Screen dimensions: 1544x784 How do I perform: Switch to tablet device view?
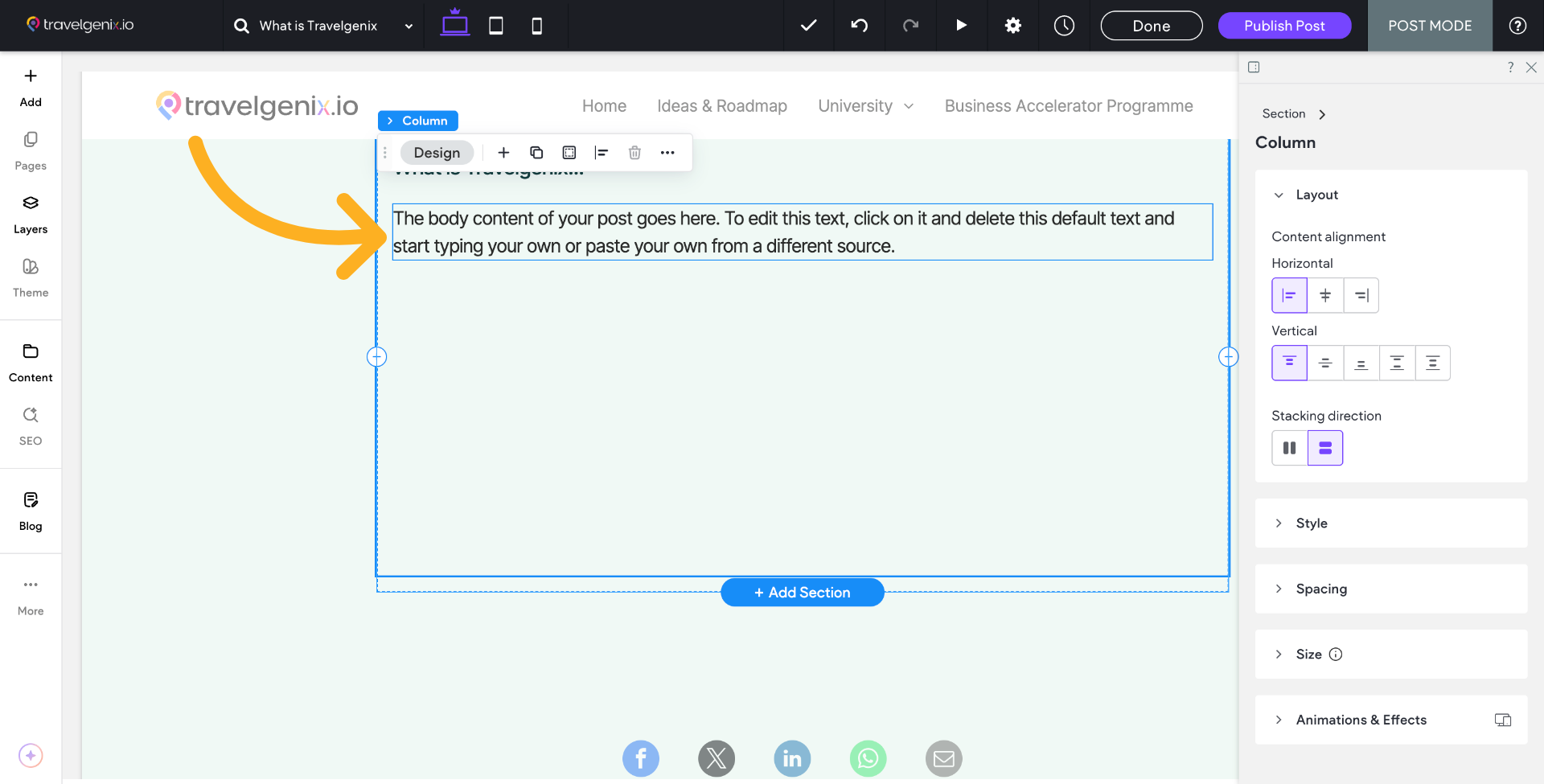point(496,26)
